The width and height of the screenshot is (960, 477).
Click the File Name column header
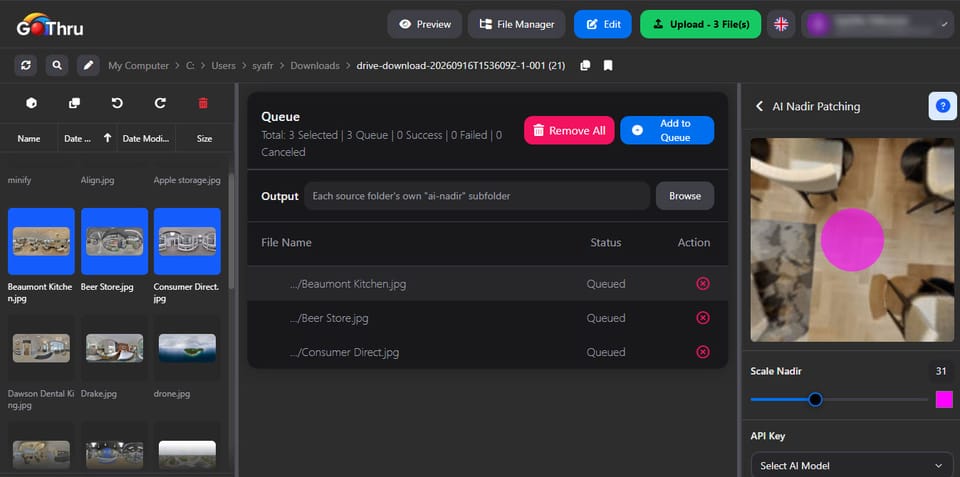[287, 242]
